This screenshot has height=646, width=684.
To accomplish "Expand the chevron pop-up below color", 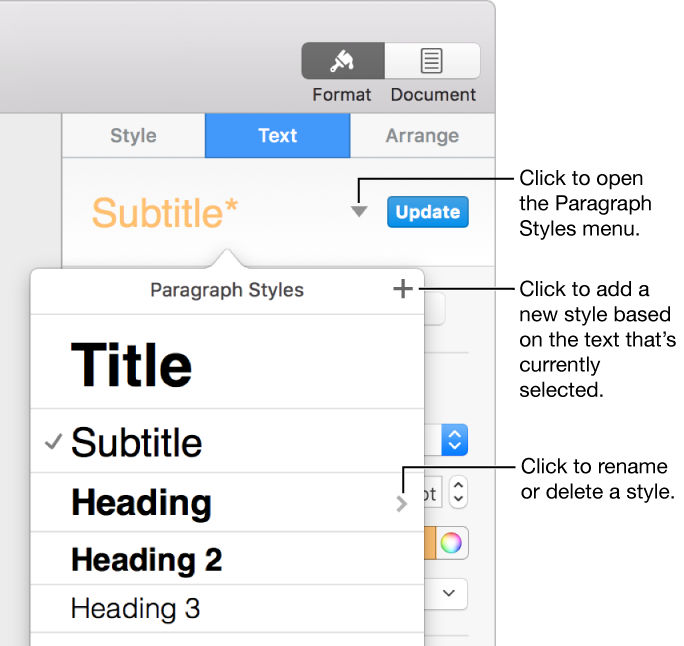I will [448, 594].
